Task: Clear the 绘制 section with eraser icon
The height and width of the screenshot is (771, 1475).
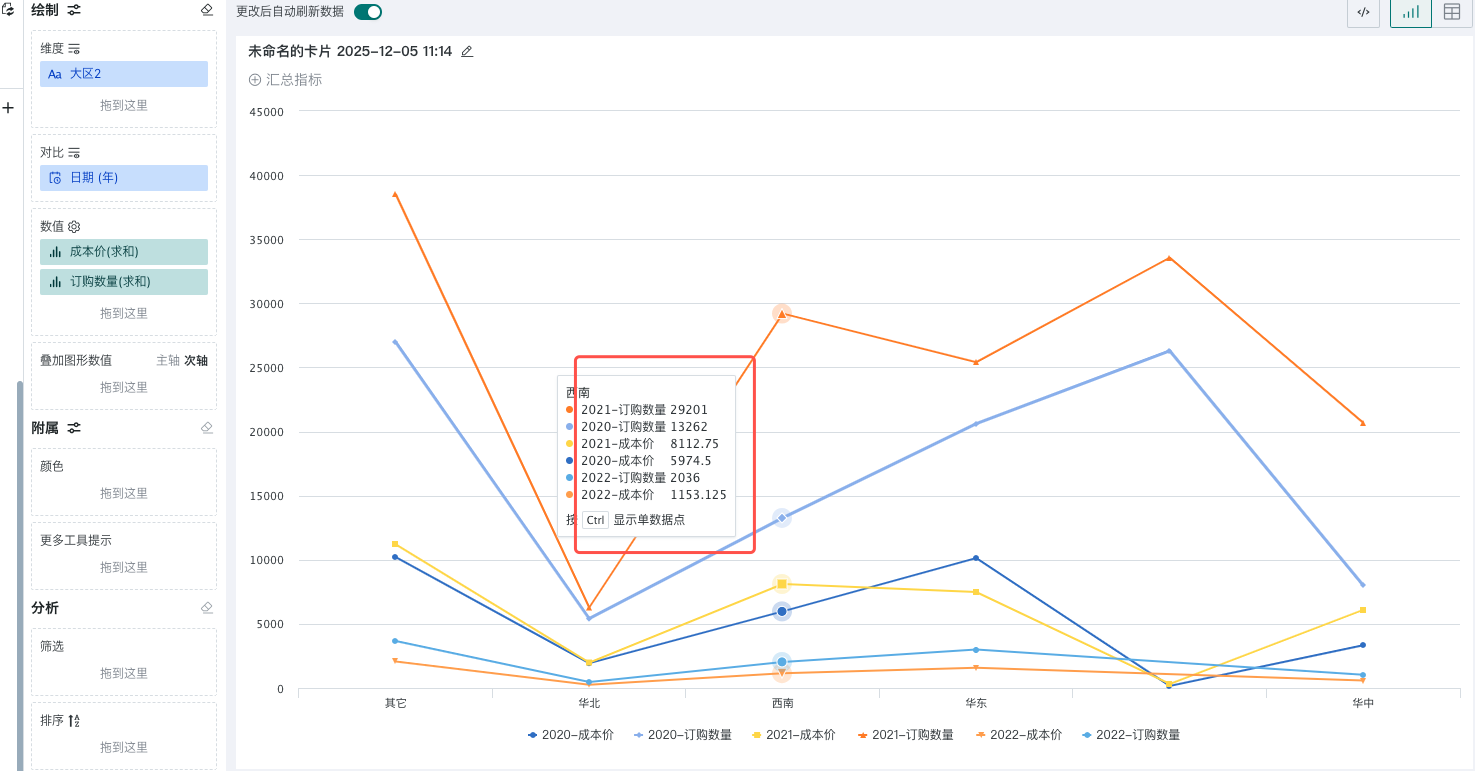Action: tap(207, 10)
